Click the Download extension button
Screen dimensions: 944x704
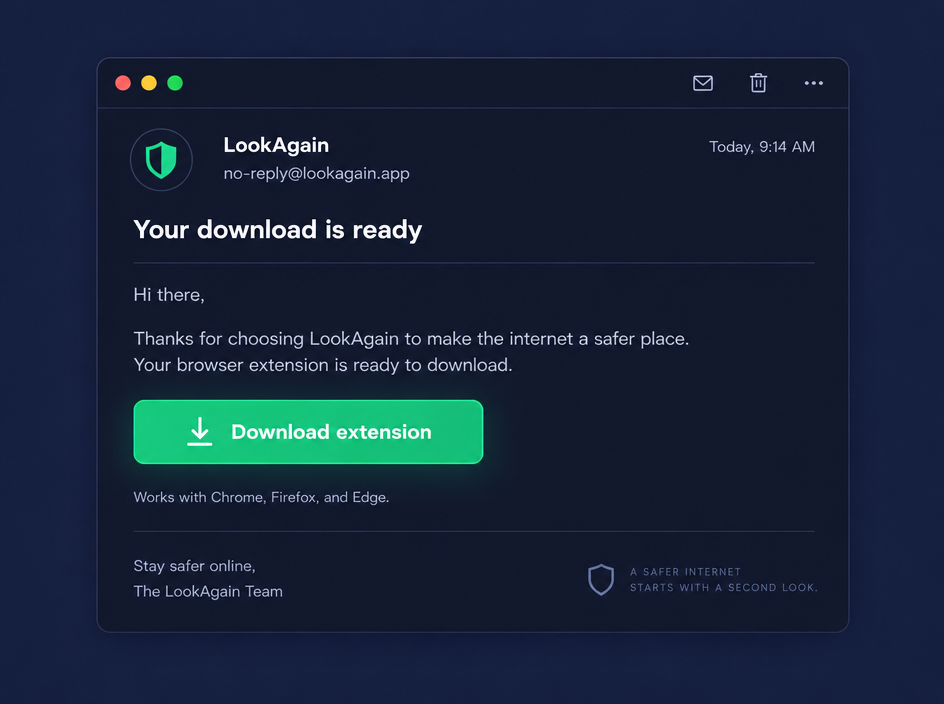(308, 432)
